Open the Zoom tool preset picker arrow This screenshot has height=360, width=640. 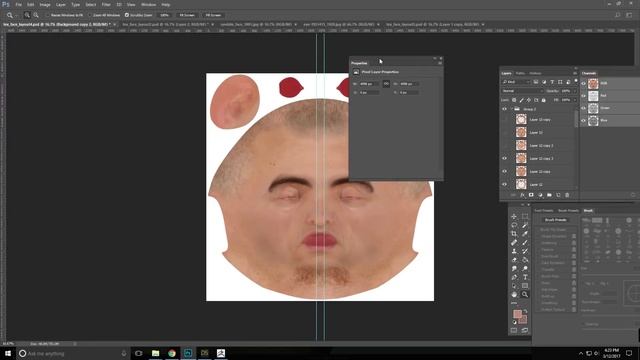(x=16, y=15)
